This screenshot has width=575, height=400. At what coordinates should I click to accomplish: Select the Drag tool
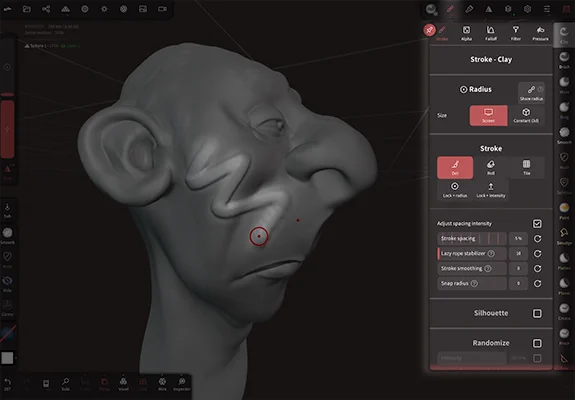tap(564, 110)
